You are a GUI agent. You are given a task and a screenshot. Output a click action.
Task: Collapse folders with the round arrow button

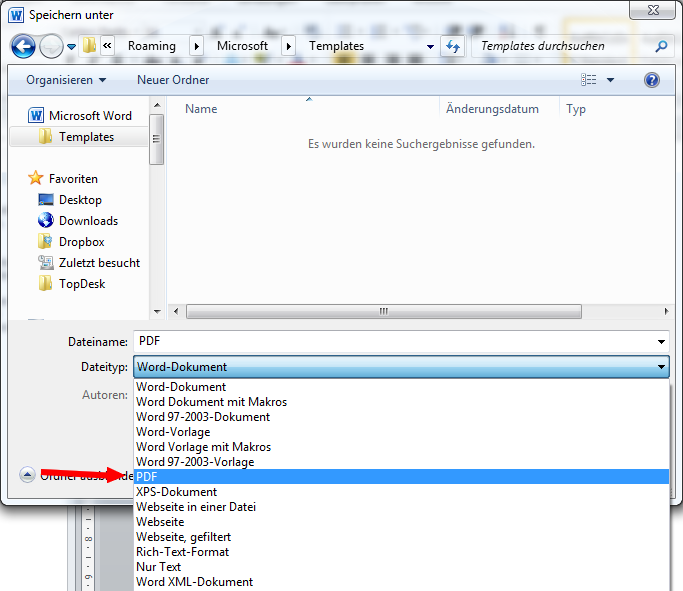pos(27,475)
